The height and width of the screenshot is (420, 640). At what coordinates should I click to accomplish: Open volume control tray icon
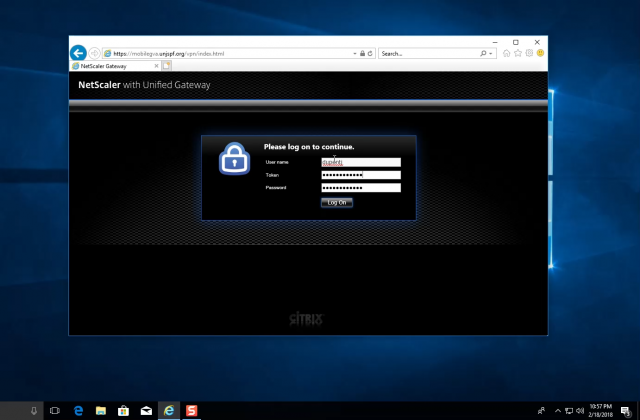[x=580, y=411]
